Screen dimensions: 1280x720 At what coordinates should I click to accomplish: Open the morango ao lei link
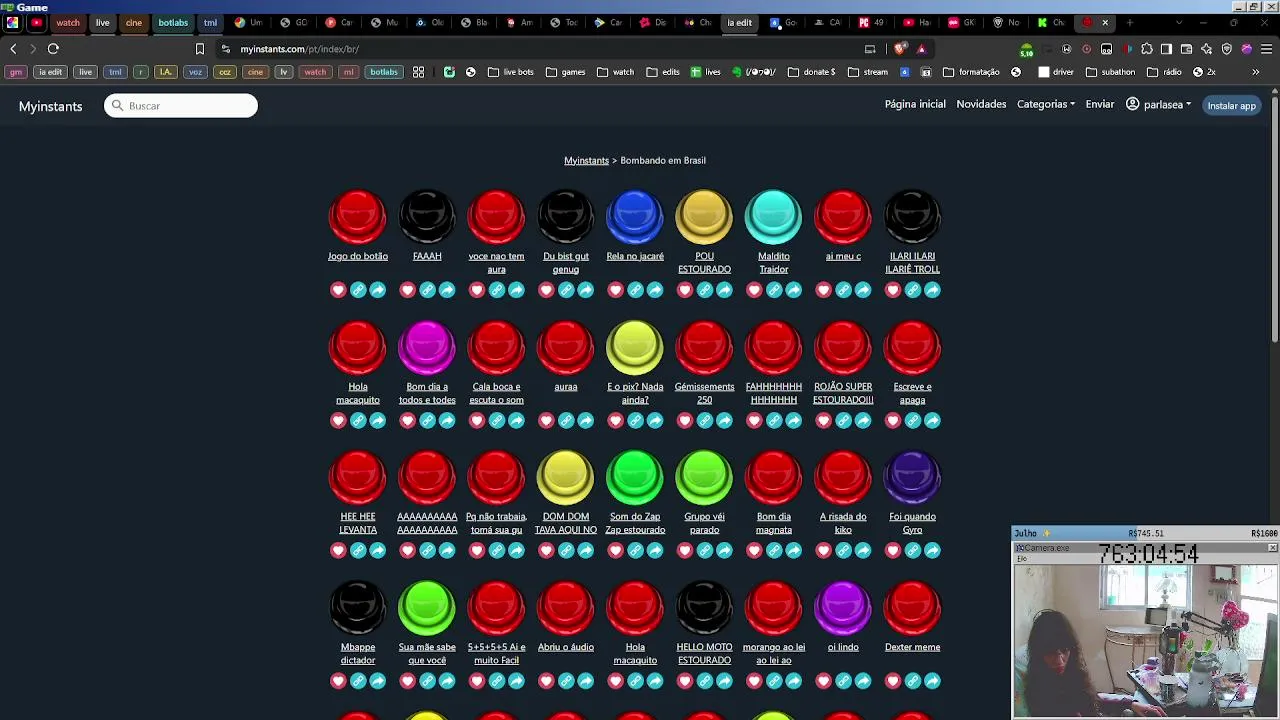773,653
